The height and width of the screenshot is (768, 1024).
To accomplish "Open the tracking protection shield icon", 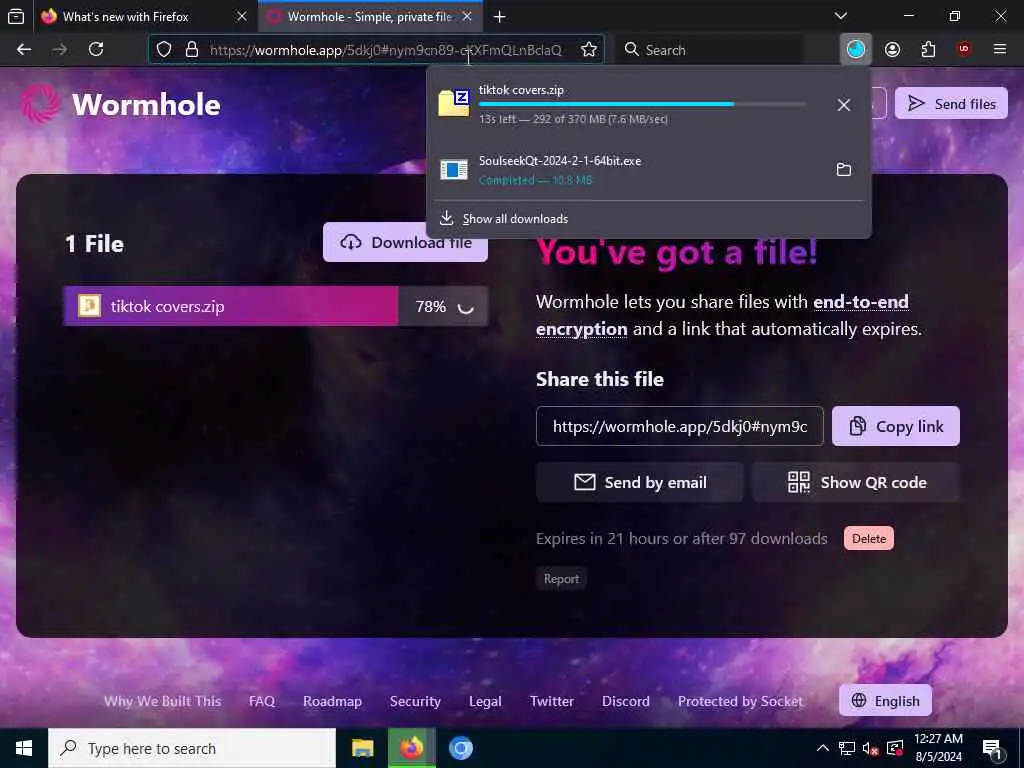I will [x=164, y=50].
